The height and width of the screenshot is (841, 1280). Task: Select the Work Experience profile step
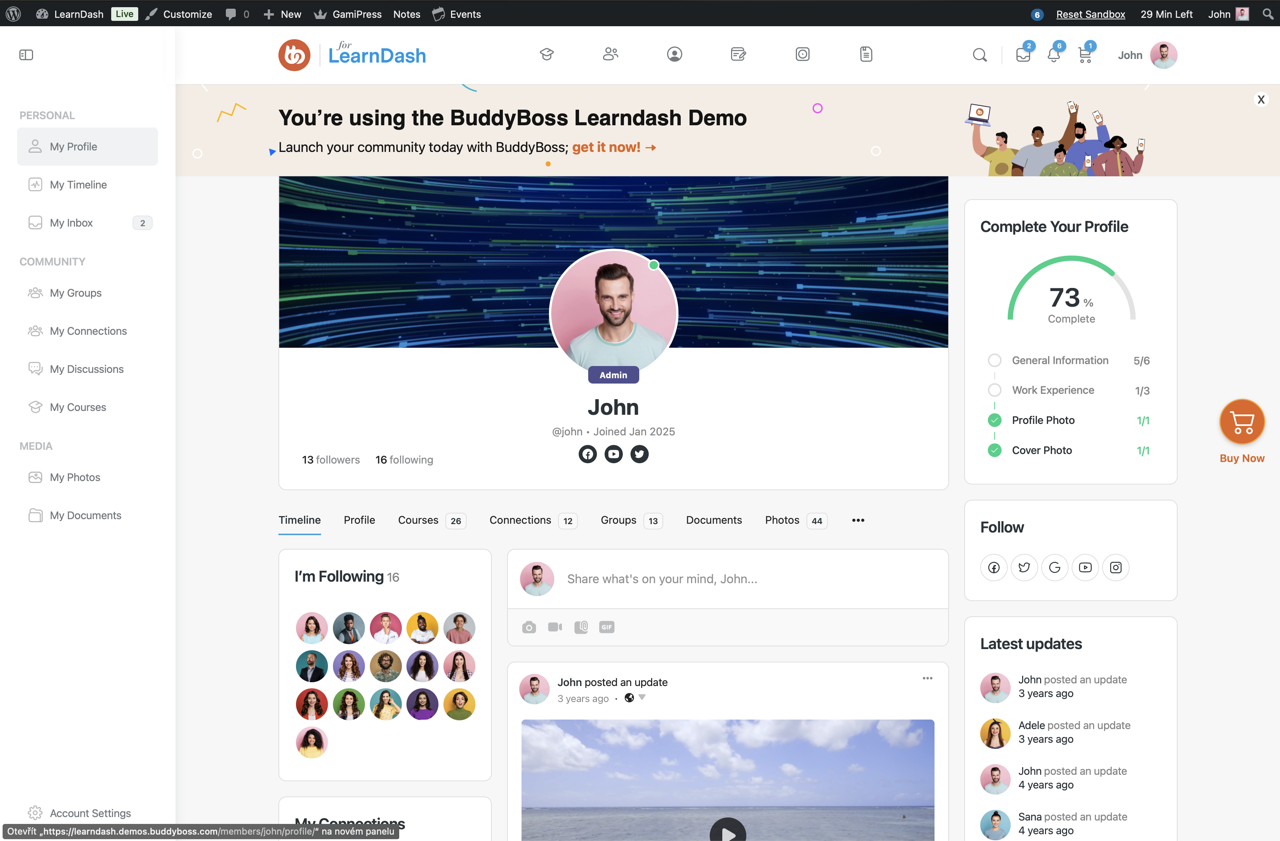pos(1052,390)
